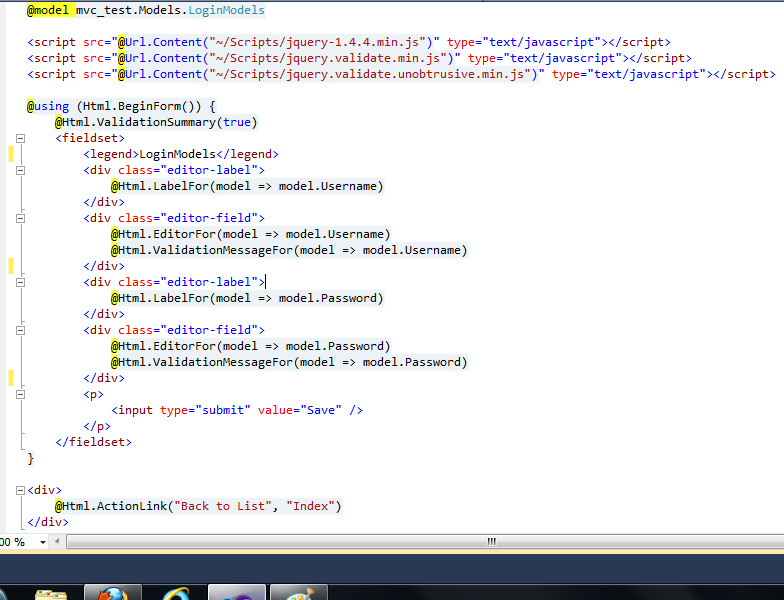The width and height of the screenshot is (784, 600).
Task: Collapse the editor-label div containing Password label
Action: tap(19, 283)
